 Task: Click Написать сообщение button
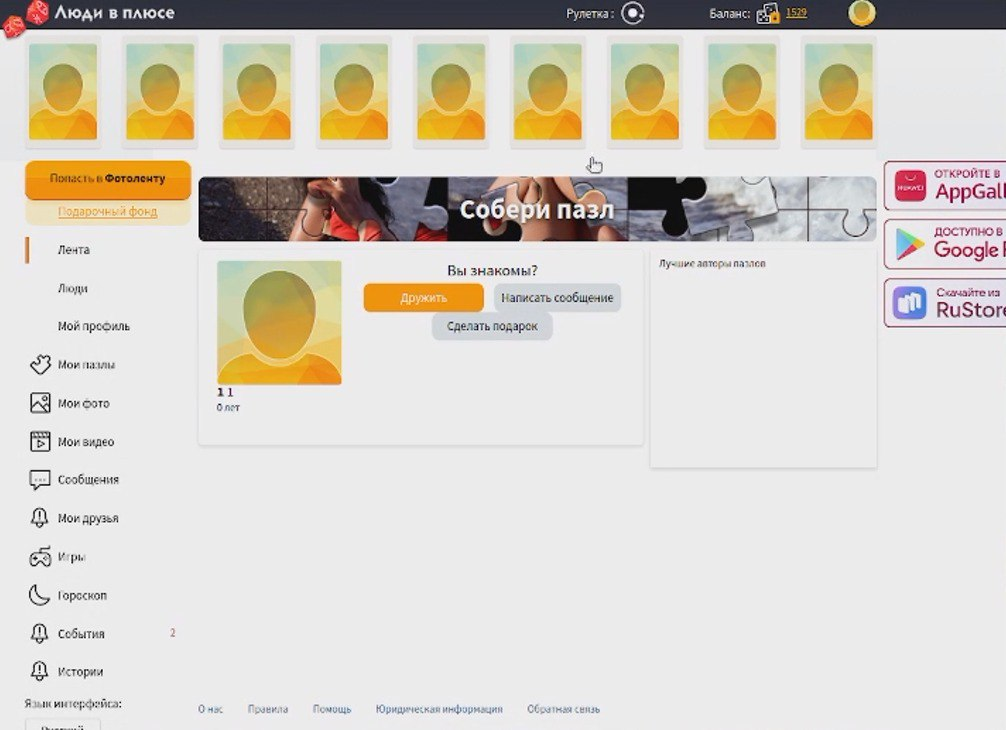(557, 298)
